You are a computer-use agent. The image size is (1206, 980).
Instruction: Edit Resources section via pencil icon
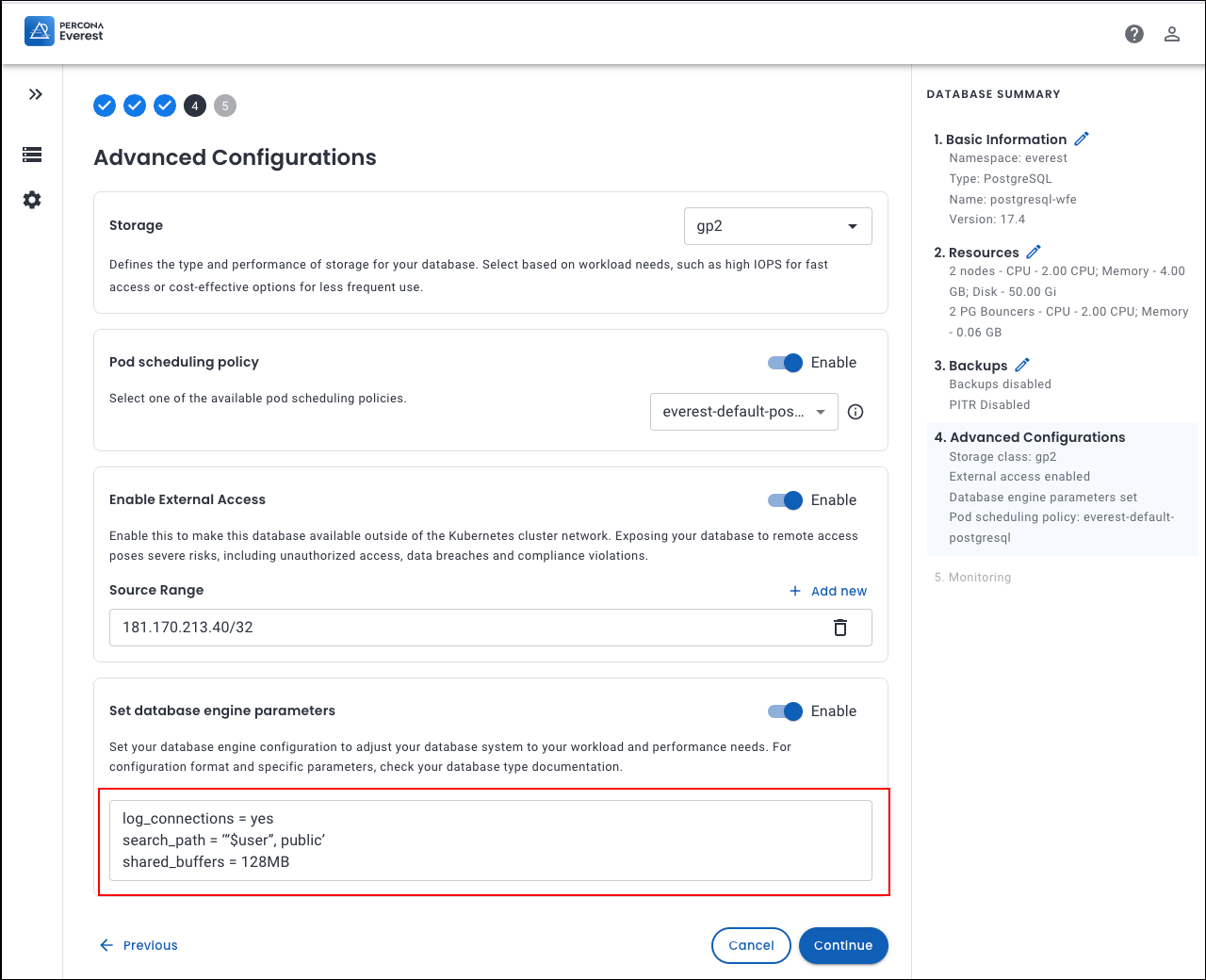(1034, 252)
